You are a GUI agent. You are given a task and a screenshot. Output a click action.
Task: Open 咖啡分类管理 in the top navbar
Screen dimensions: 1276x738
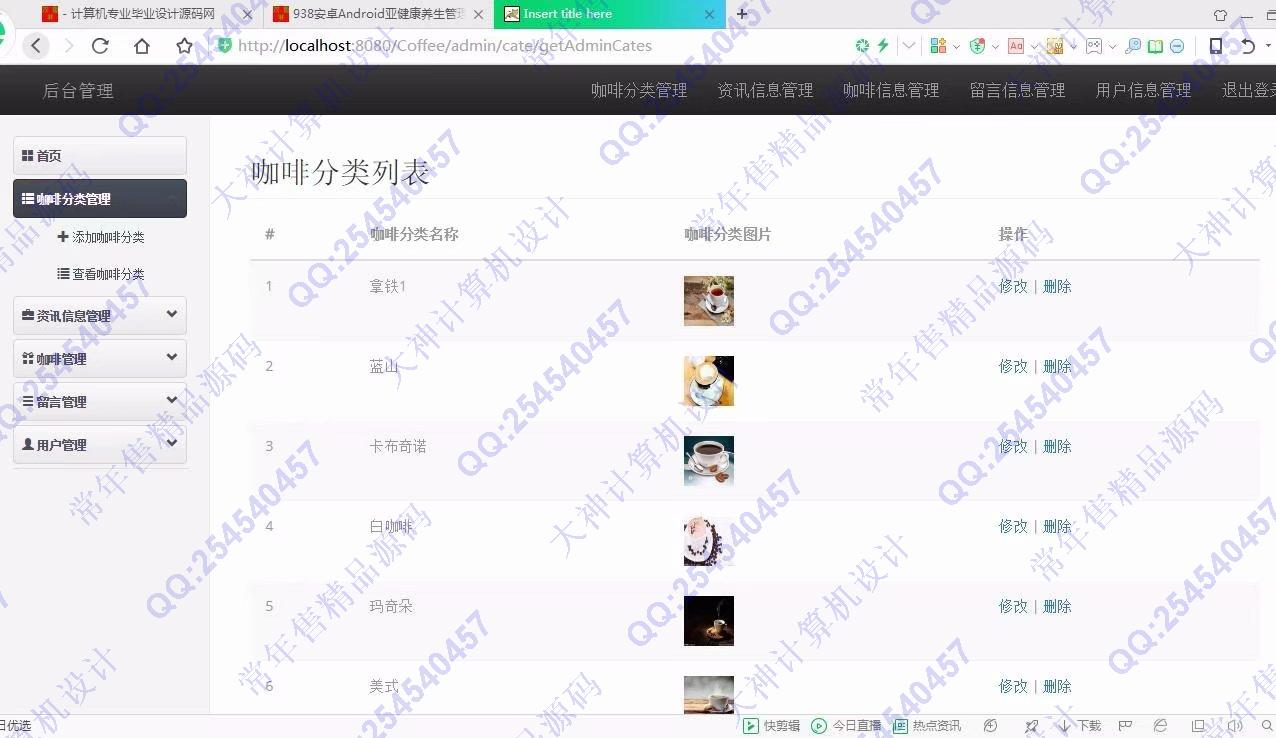[639, 90]
